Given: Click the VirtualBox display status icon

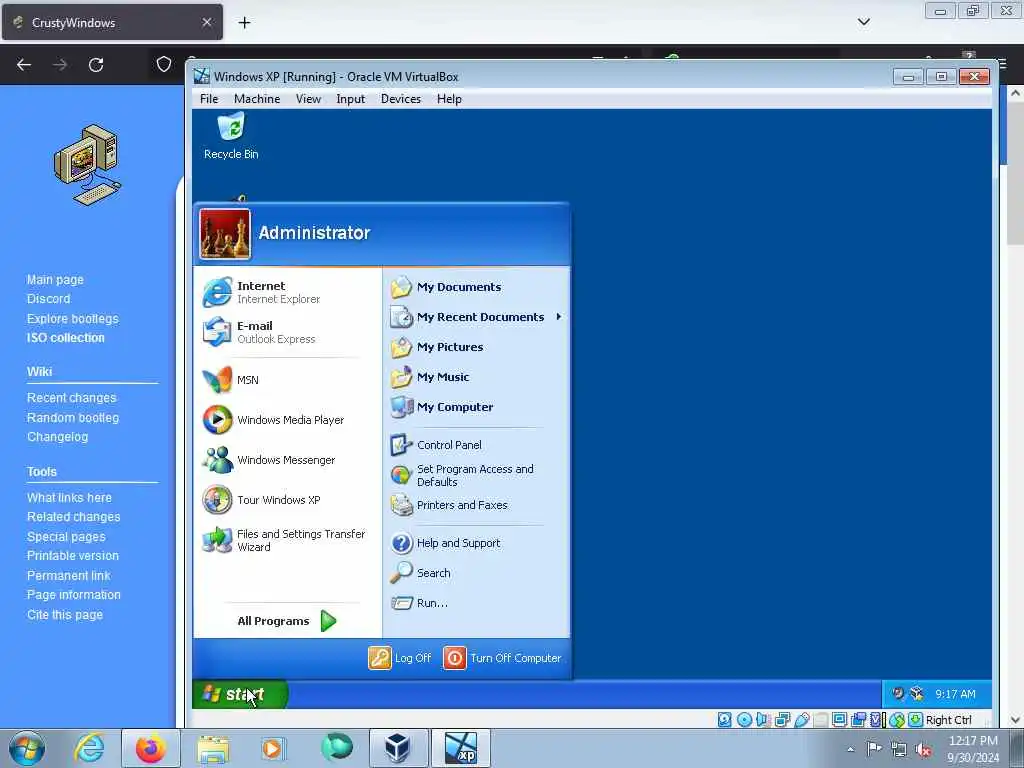Looking at the screenshot, I should click(x=839, y=720).
